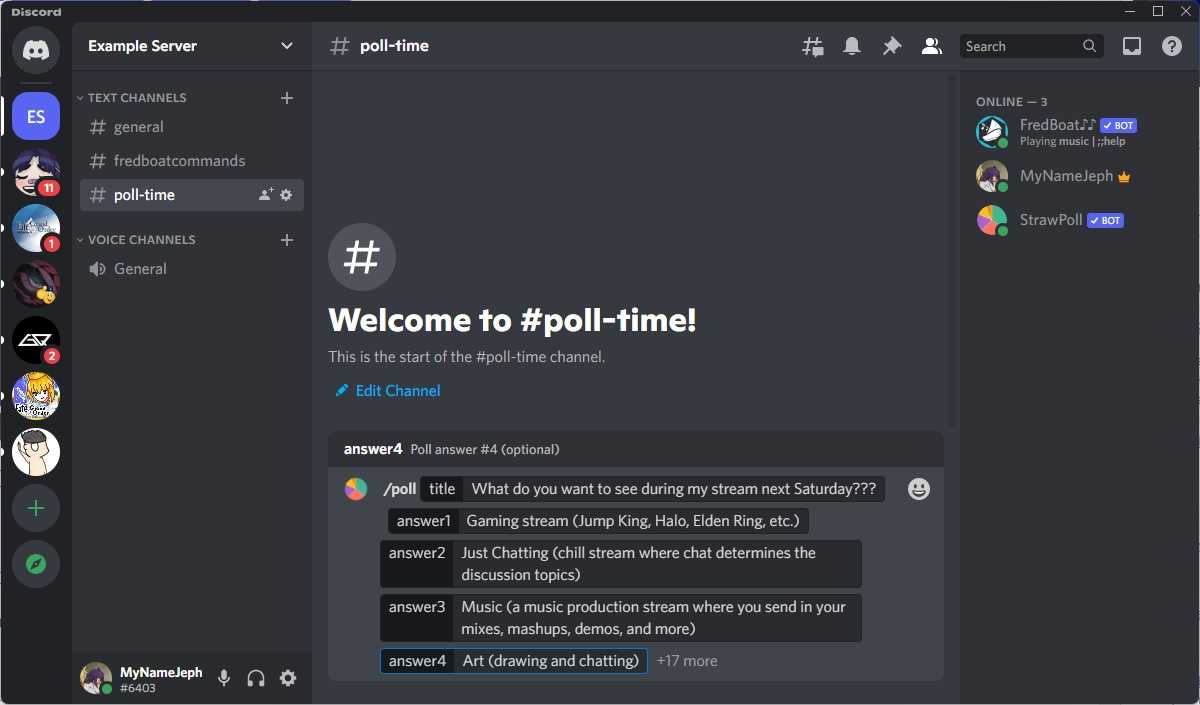This screenshot has height=705, width=1200.
Task: Open notification settings bell icon
Action: tap(852, 46)
